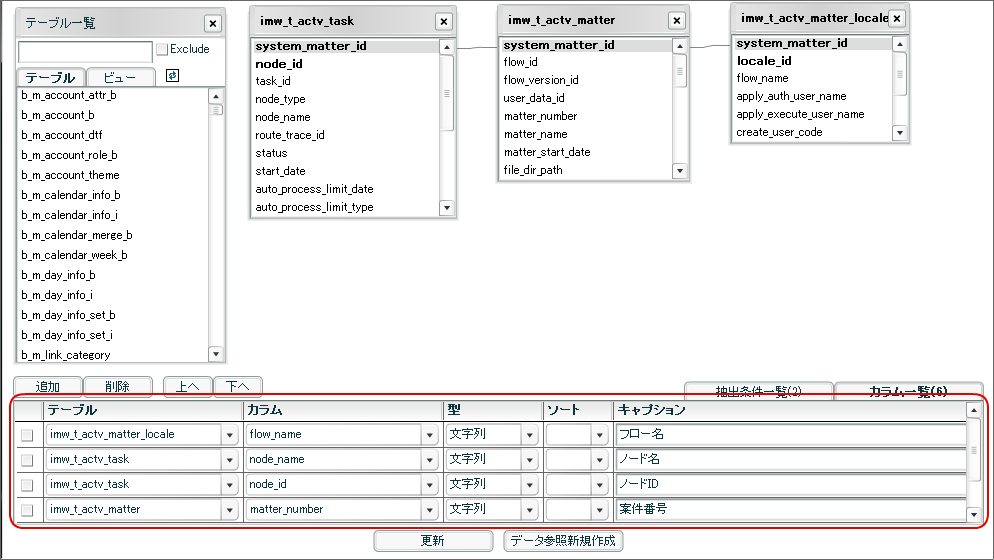Close the imw_t_actv_task table box
The image size is (994, 560).
pos(444,22)
